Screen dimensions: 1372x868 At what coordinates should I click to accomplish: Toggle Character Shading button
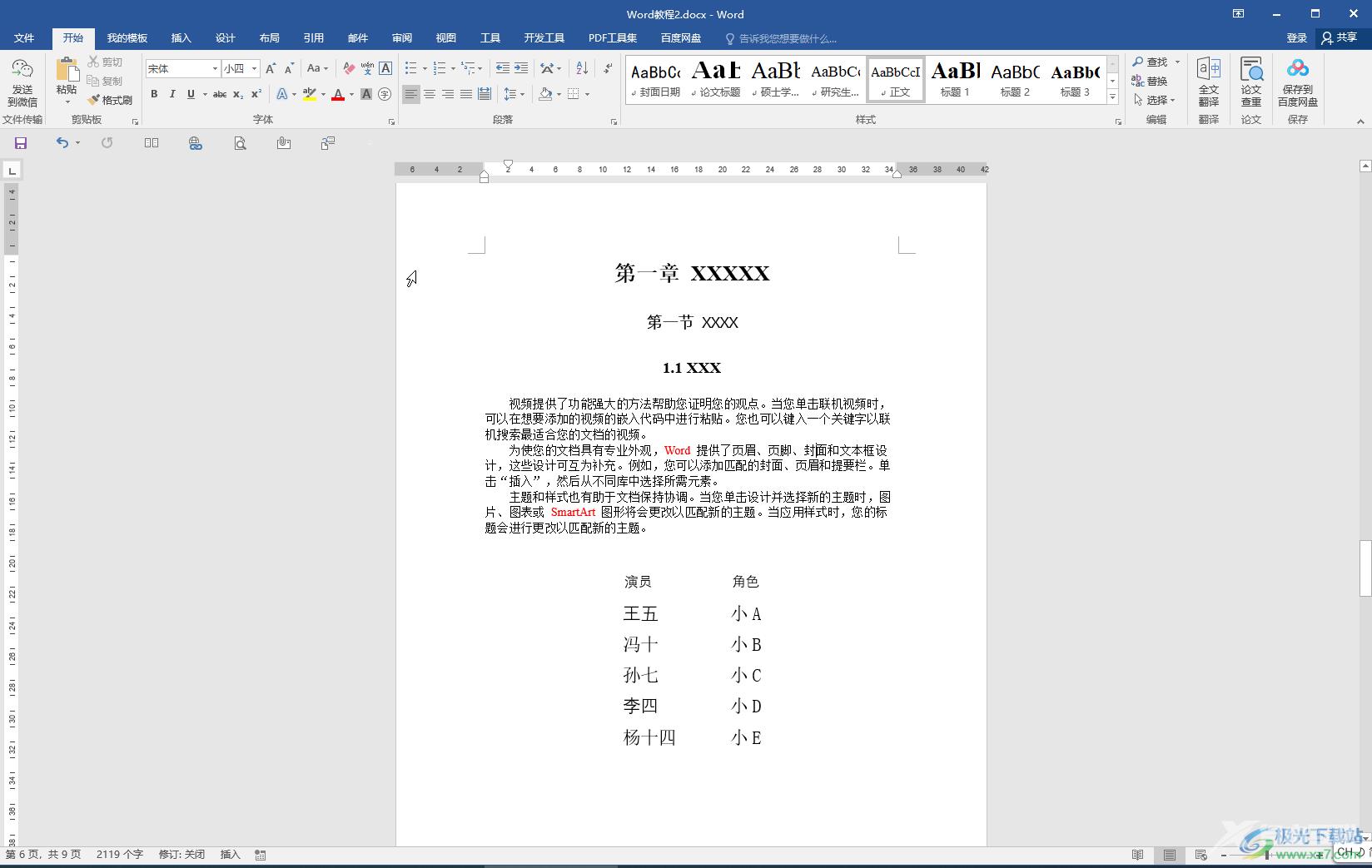[x=366, y=94]
